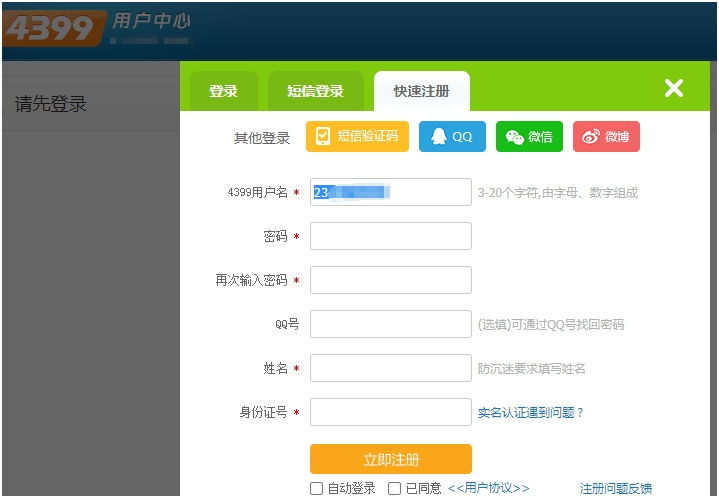Open the 短信登录 tab
Screen dimensions: 719x498
(315, 91)
